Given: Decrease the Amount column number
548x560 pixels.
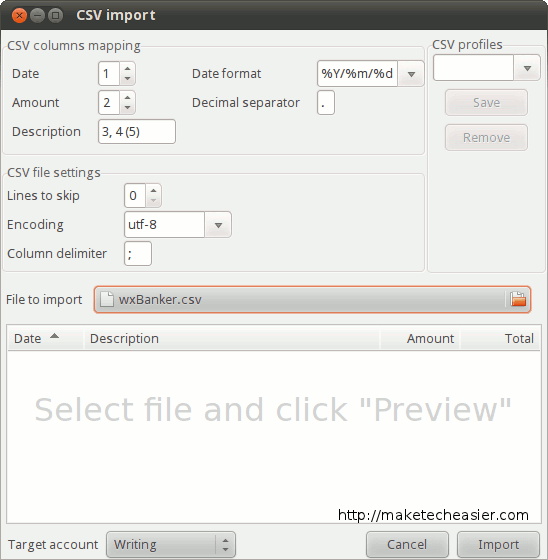Looking at the screenshot, I should [x=128, y=108].
